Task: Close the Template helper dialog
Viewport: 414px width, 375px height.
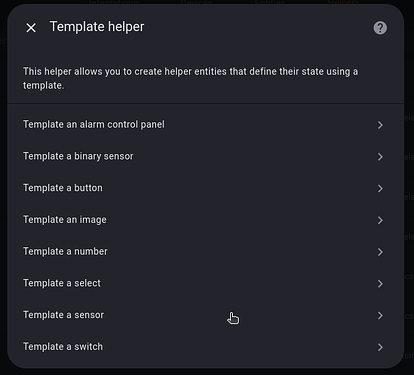Action: pos(31,28)
